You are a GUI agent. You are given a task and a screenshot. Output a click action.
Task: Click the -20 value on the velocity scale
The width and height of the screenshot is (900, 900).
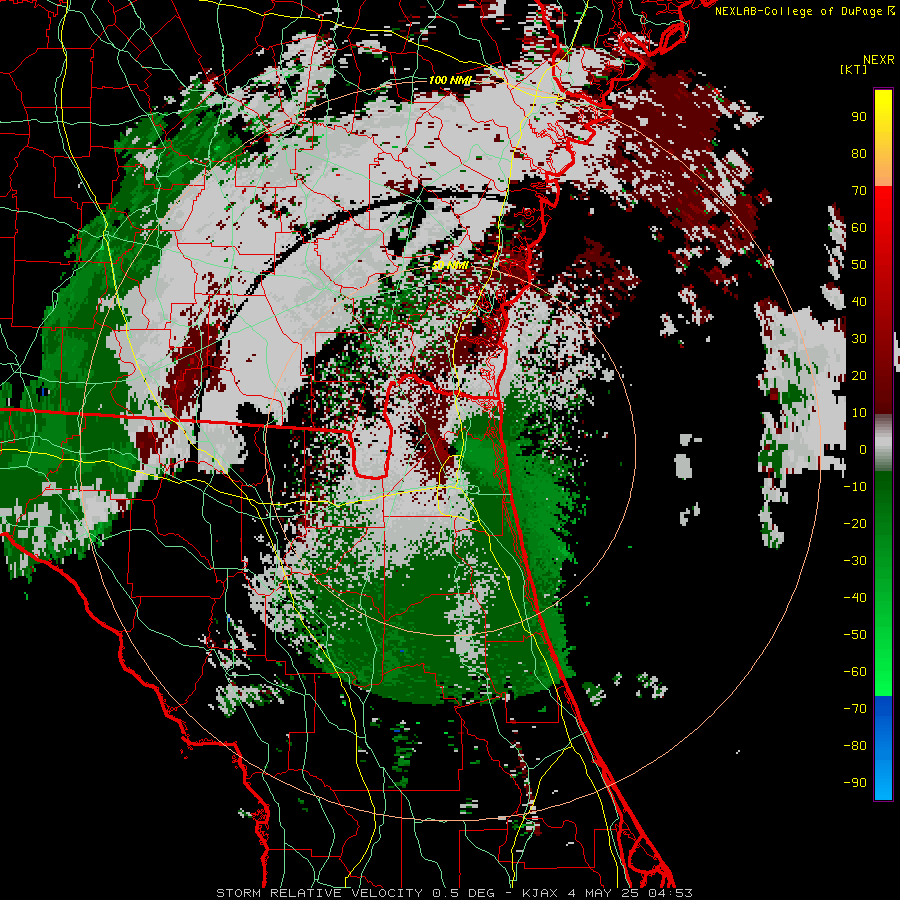[x=855, y=523]
